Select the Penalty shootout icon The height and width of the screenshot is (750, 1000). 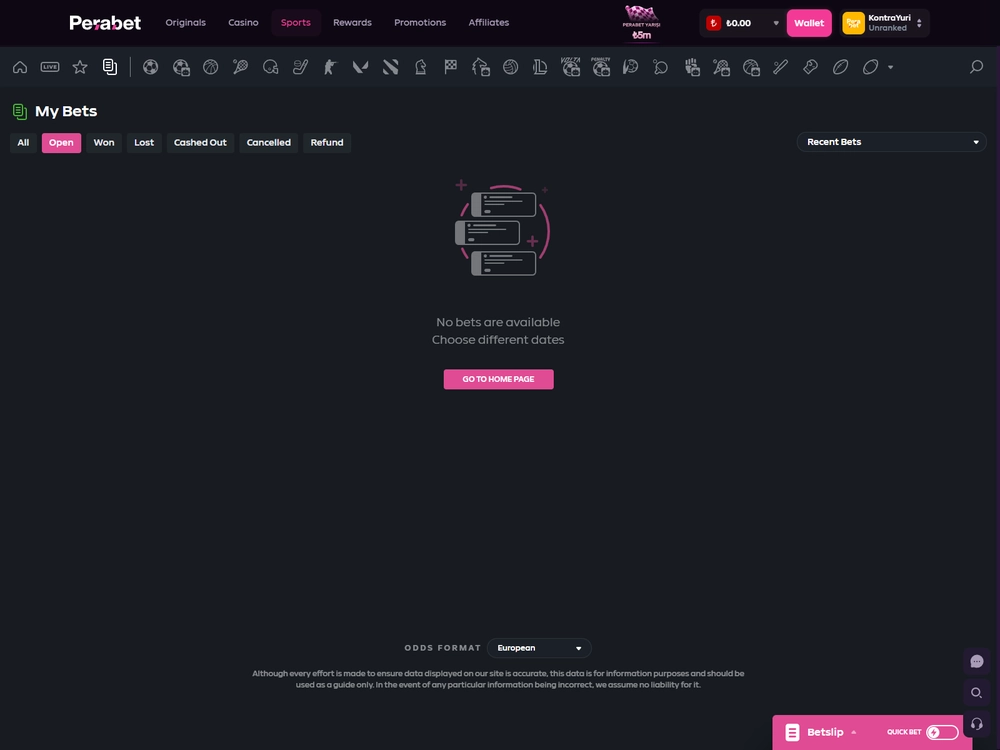601,66
